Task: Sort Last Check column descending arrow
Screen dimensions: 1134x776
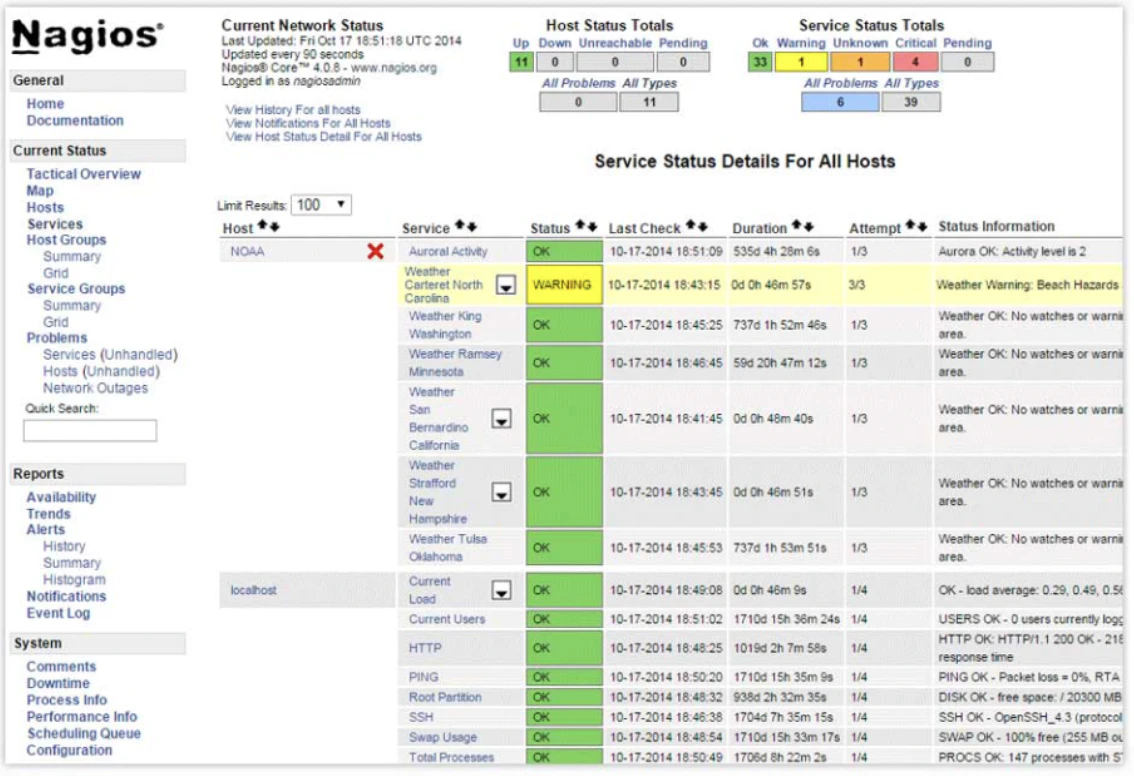Action: tap(702, 226)
